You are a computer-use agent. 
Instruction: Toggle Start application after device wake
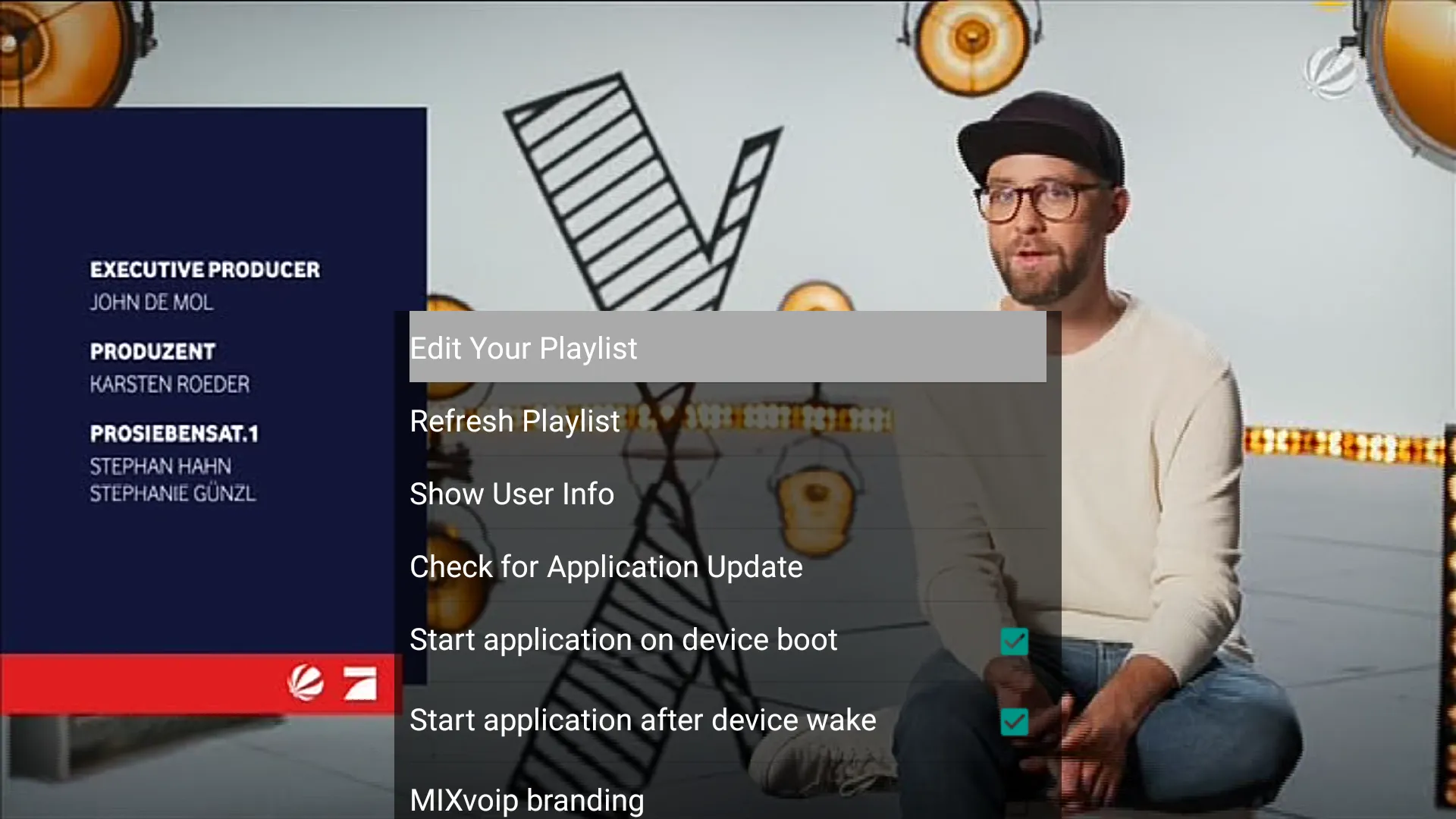pos(1014,721)
